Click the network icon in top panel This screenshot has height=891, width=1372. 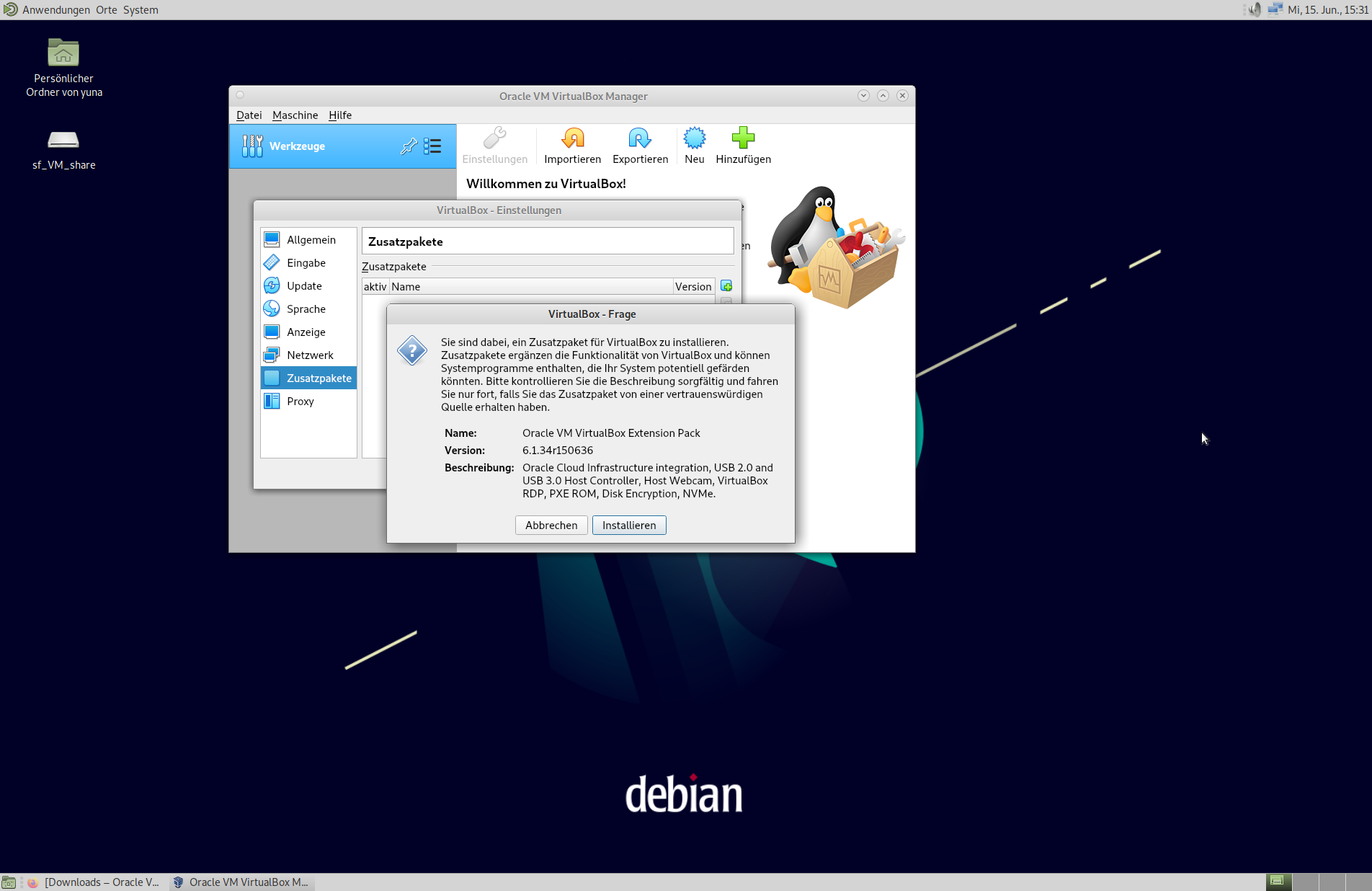pyautogui.click(x=1275, y=9)
